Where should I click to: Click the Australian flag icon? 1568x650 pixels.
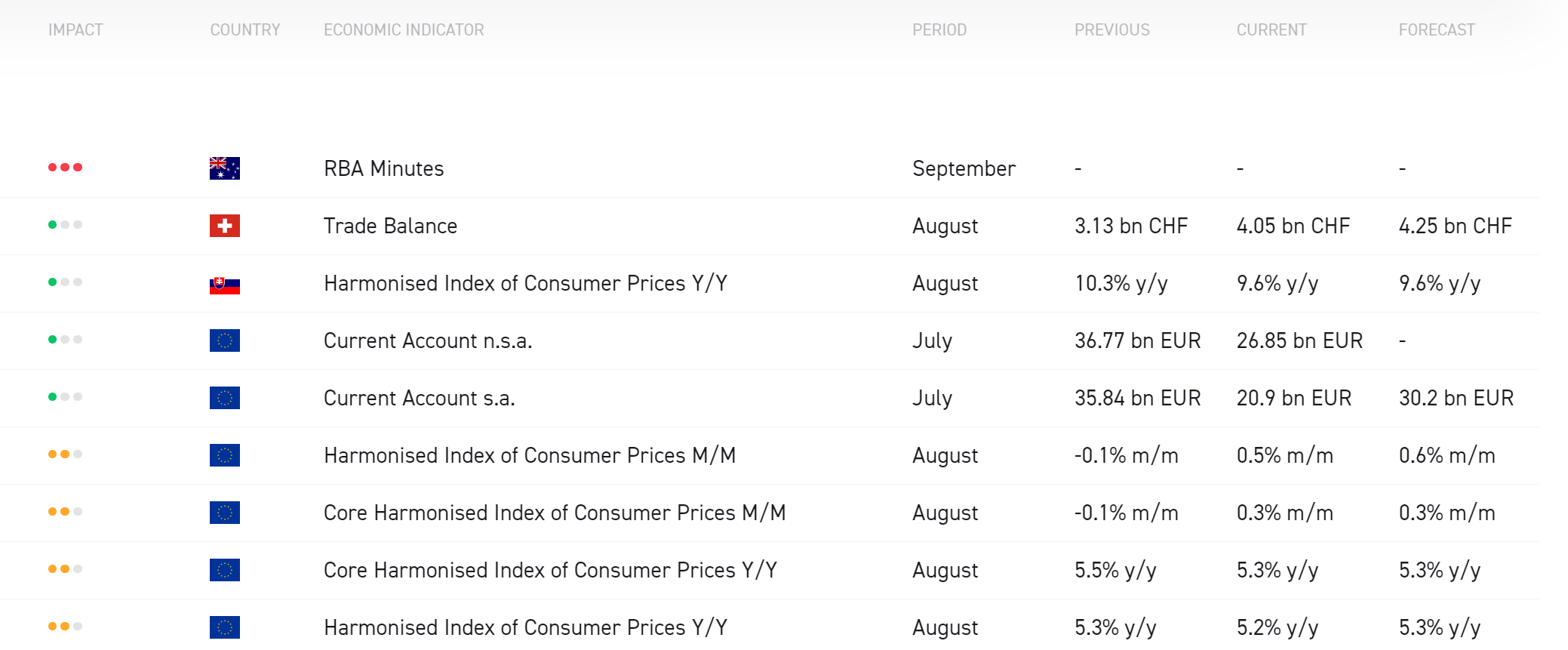point(224,168)
